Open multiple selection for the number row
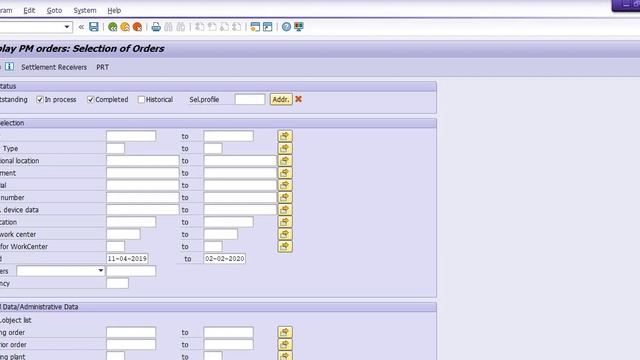 pyautogui.click(x=285, y=197)
